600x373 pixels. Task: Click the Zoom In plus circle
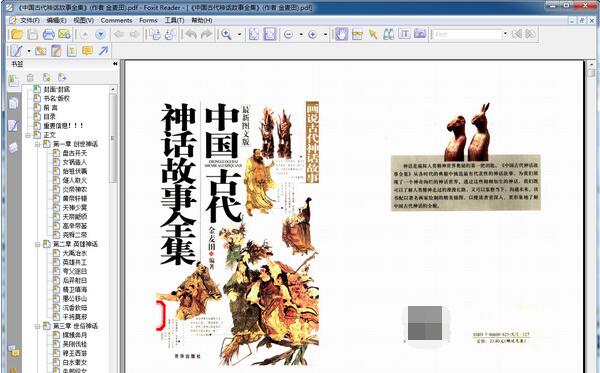313,35
